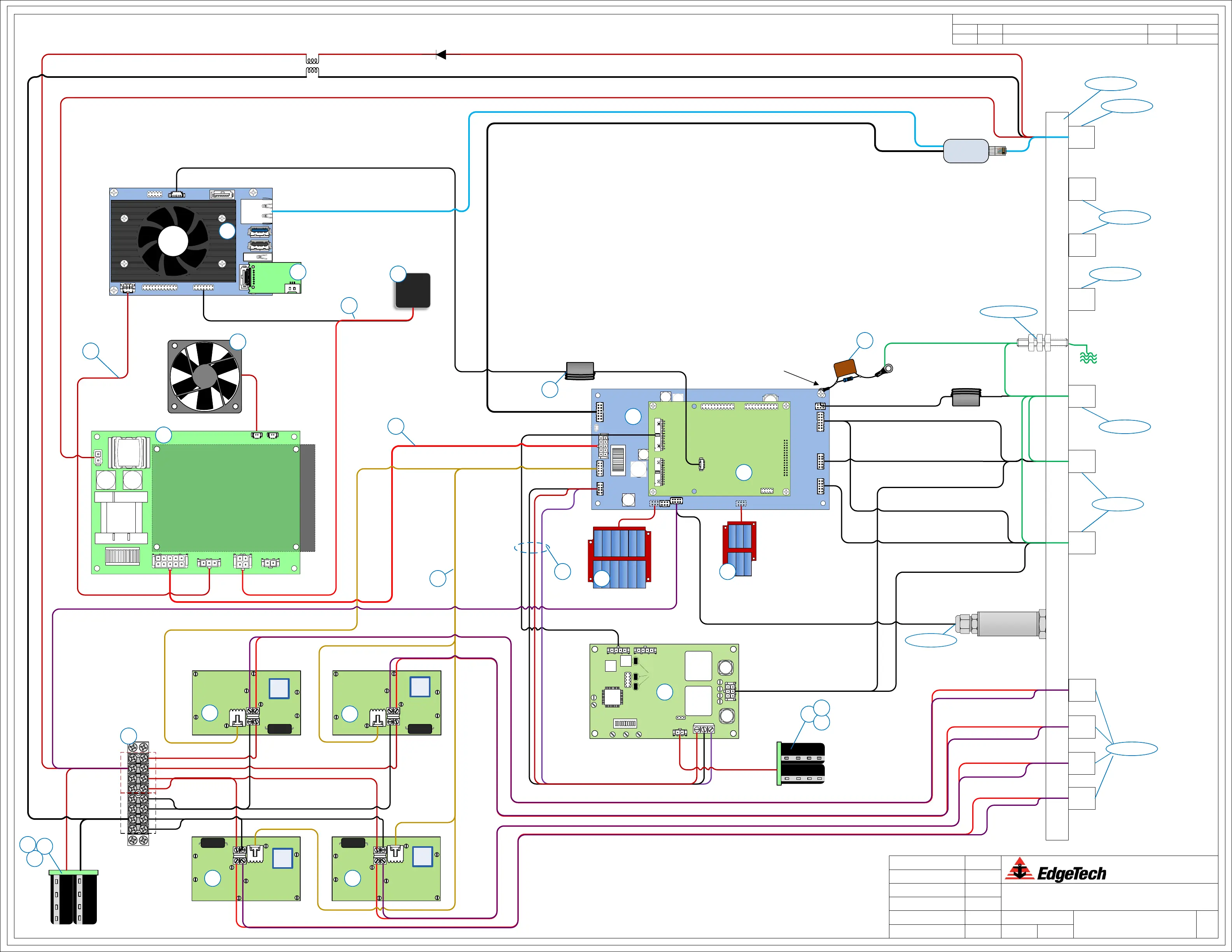The image size is (1232, 952).
Task: Select the standalone gray cooling fan
Action: [x=205, y=376]
